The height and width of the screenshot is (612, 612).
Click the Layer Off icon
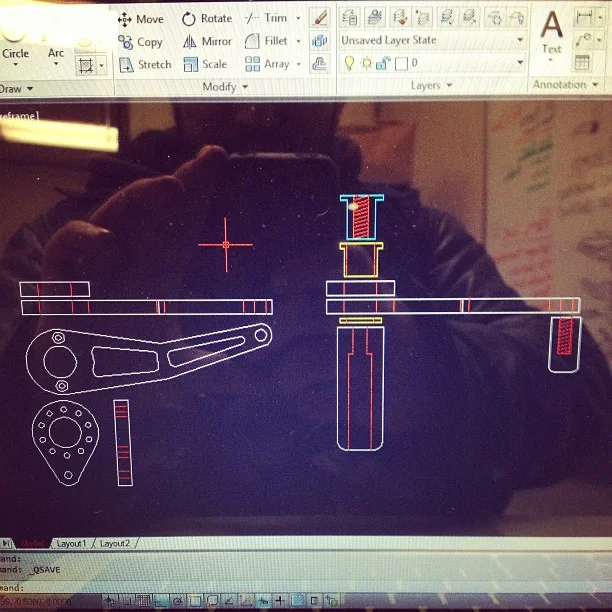(x=517, y=17)
